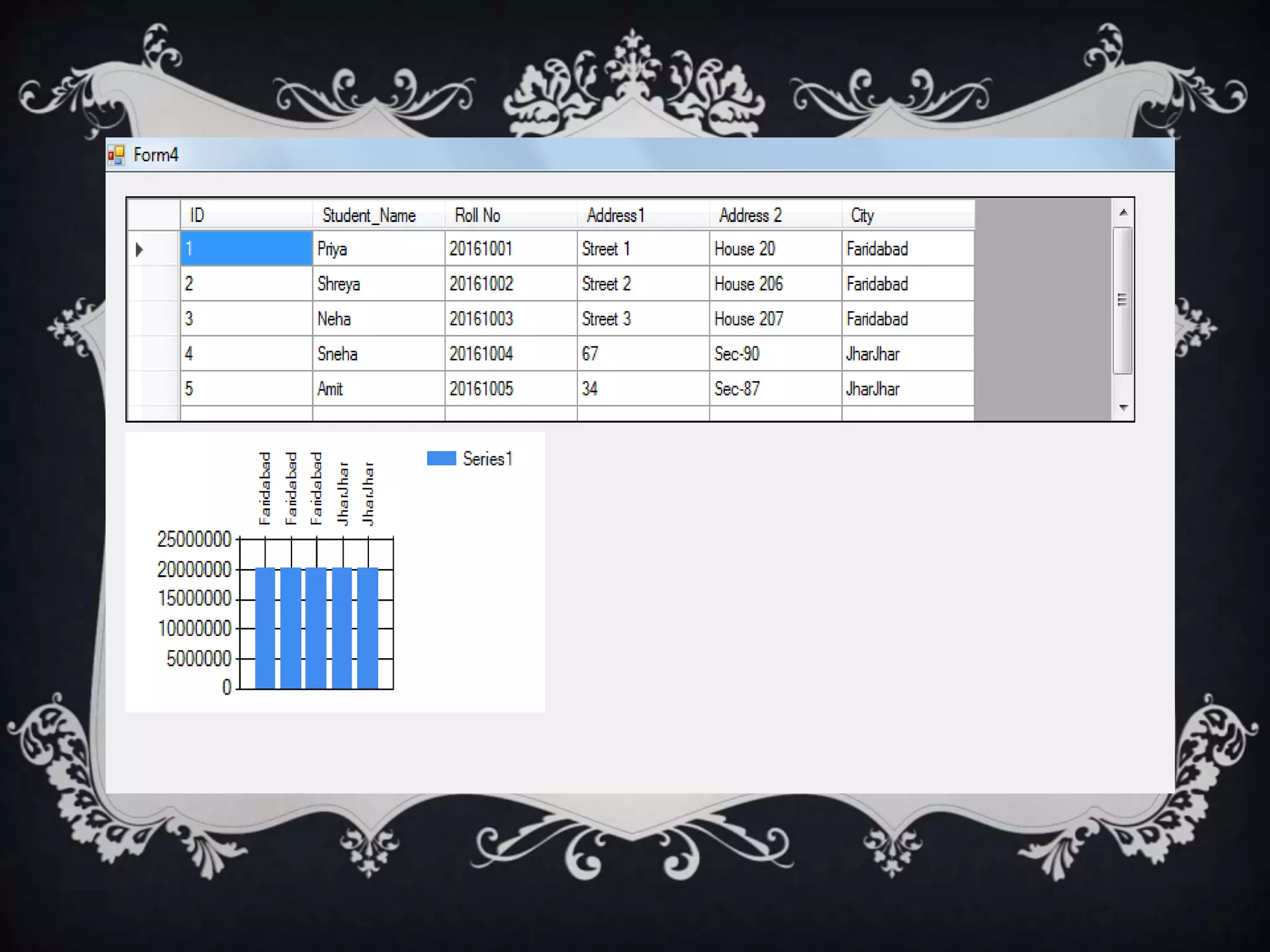Select row header for Amit's row

tap(153, 389)
